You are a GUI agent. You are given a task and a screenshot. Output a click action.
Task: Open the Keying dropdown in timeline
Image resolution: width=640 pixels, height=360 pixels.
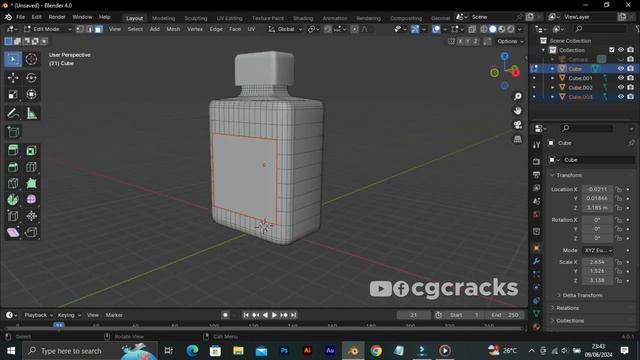[x=69, y=315]
